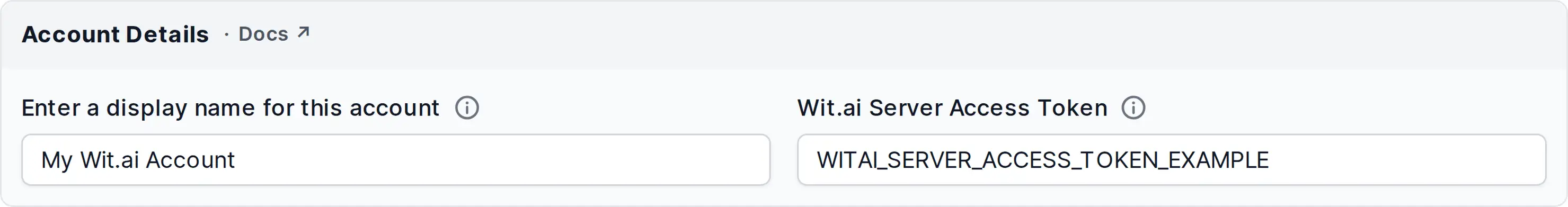Show info tooltip for display name field

[467, 108]
